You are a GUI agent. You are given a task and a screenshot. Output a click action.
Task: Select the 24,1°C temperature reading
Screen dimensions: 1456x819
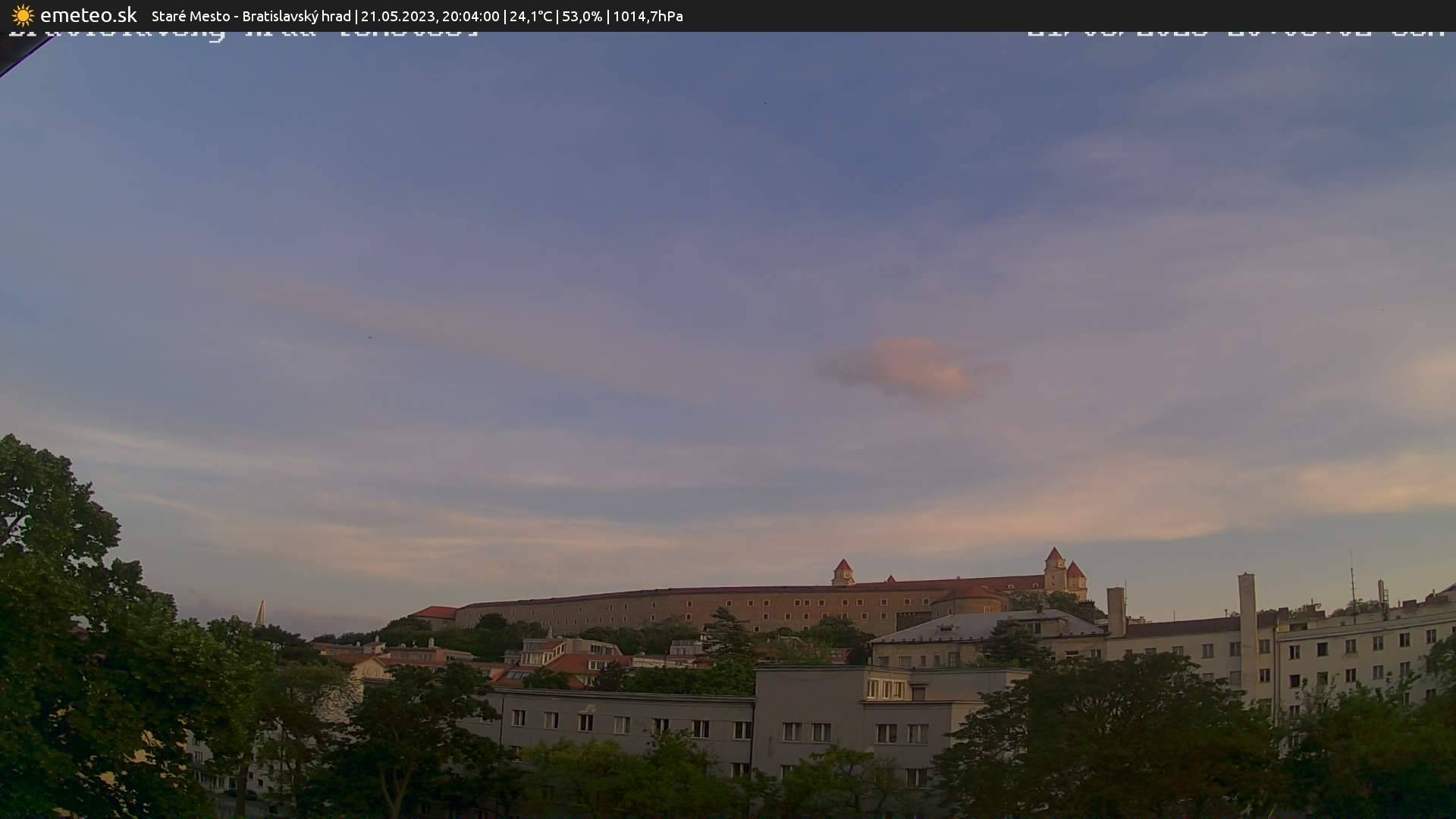532,15
